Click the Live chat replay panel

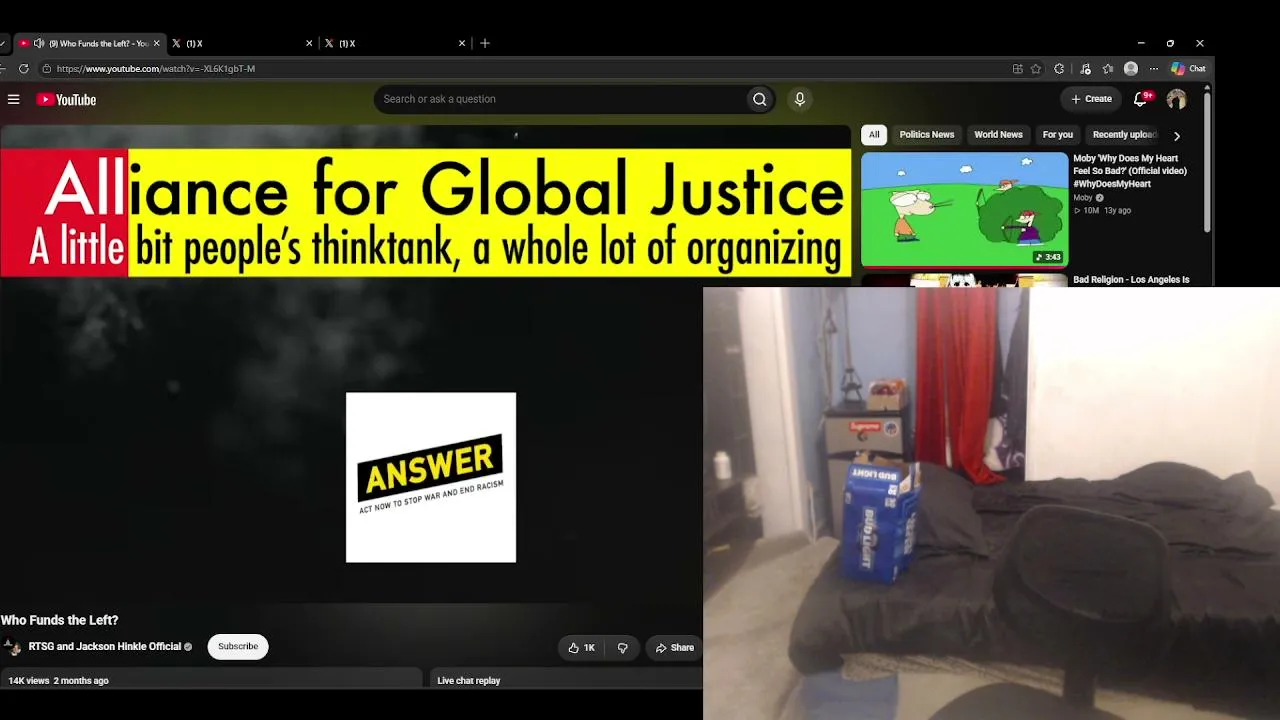point(568,680)
